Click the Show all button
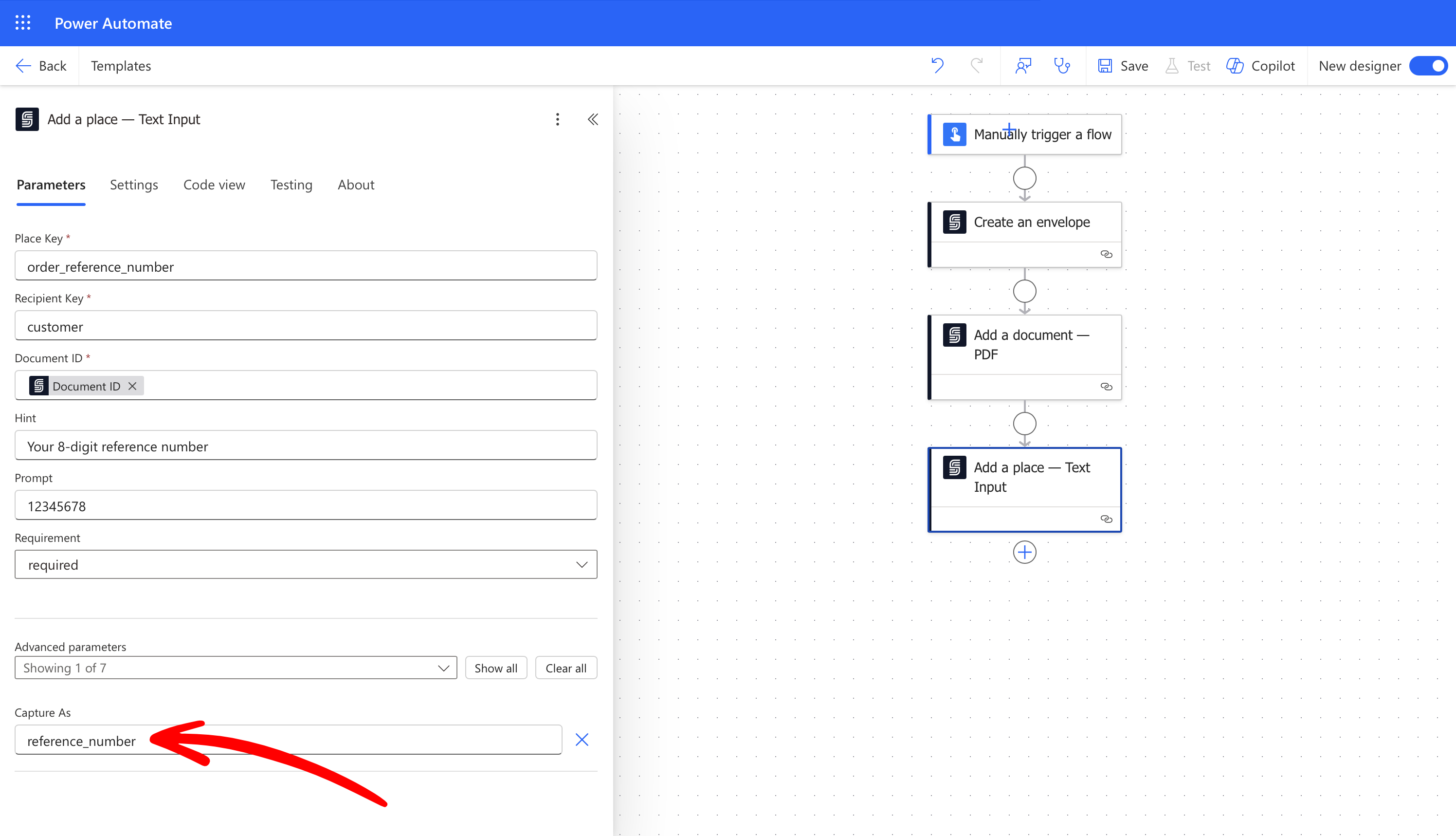This screenshot has height=836, width=1456. (x=496, y=668)
